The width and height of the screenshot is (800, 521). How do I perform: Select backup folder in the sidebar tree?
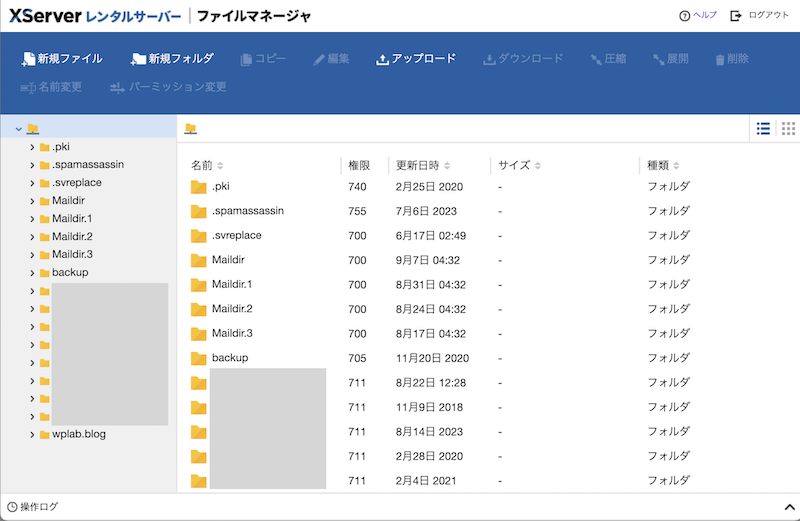tap(70, 273)
